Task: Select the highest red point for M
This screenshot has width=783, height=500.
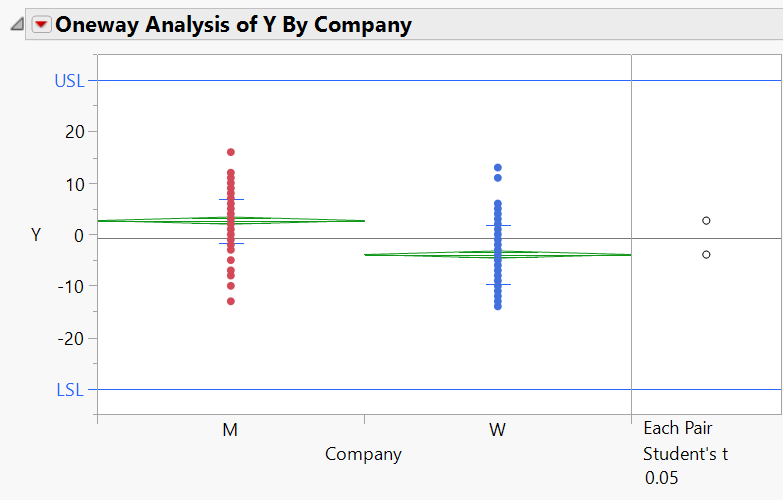Action: tap(231, 152)
